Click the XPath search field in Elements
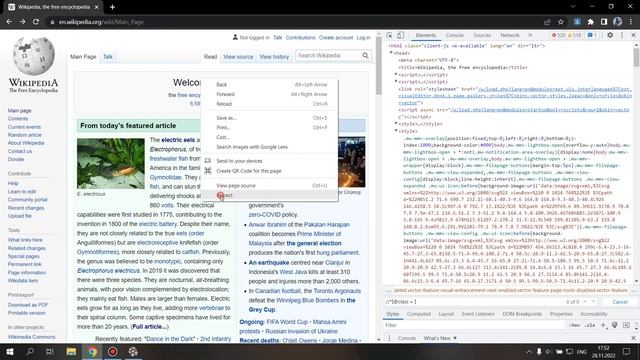Viewport: 640px width, 360px height. tap(473, 302)
